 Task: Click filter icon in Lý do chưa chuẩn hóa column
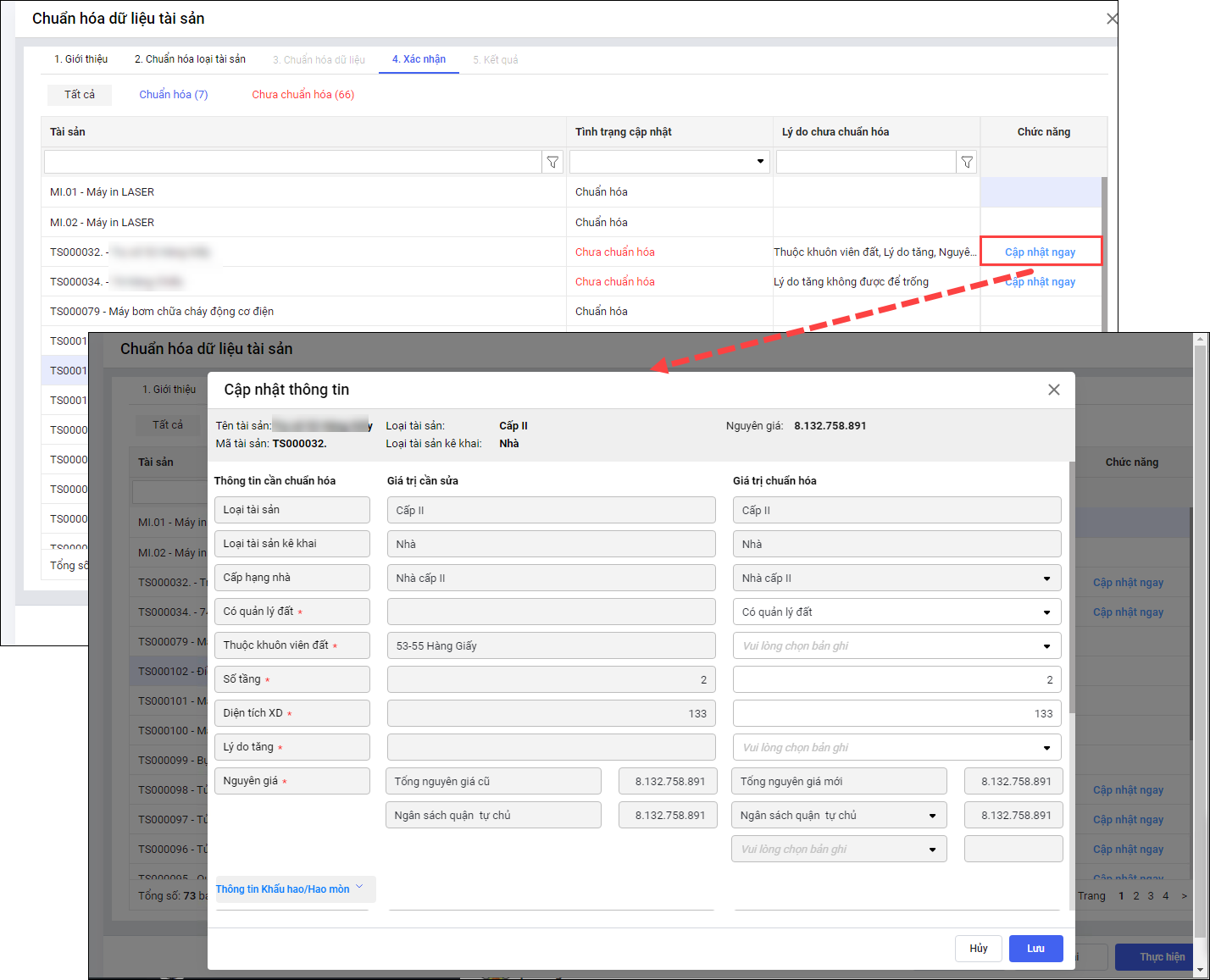point(966,162)
